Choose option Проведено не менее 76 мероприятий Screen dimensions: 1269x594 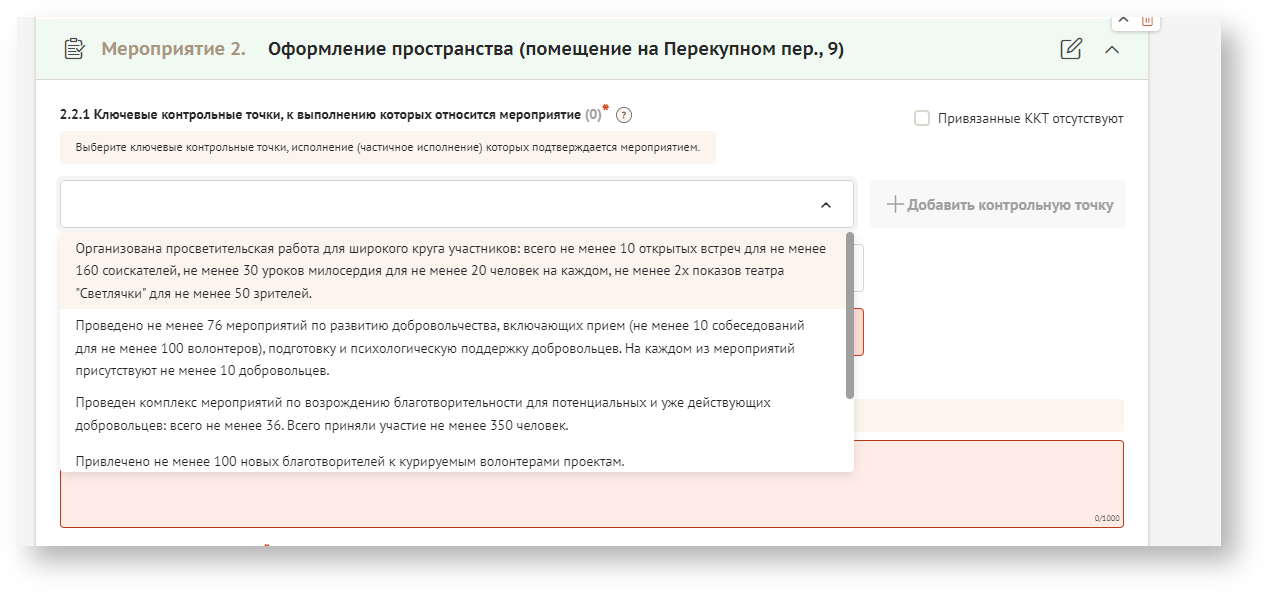point(452,348)
